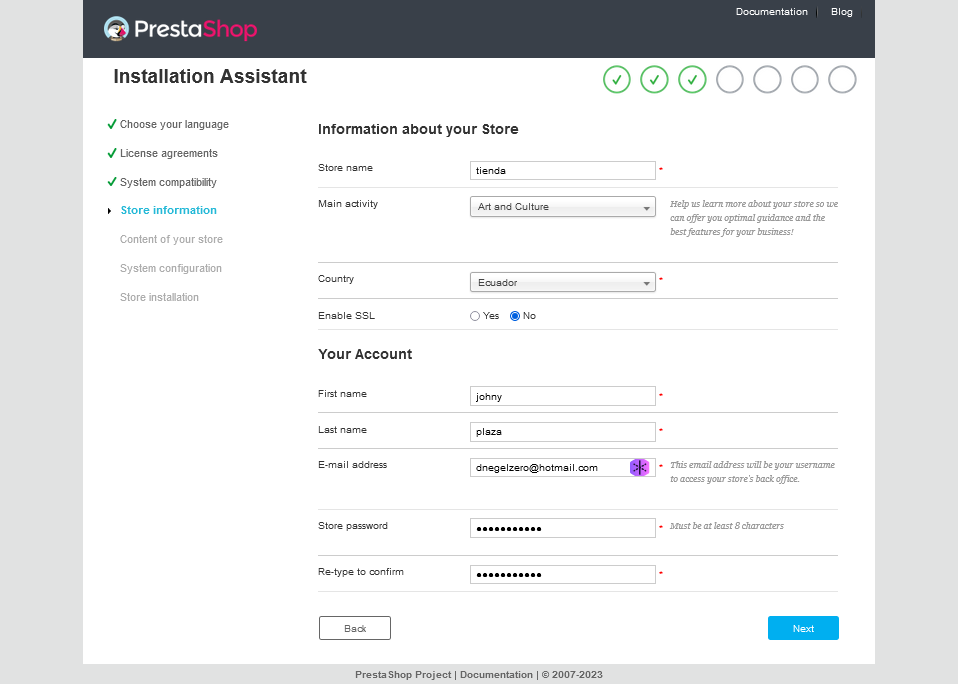Select Yes for Enable SSL
This screenshot has height=684, width=958.
click(475, 316)
